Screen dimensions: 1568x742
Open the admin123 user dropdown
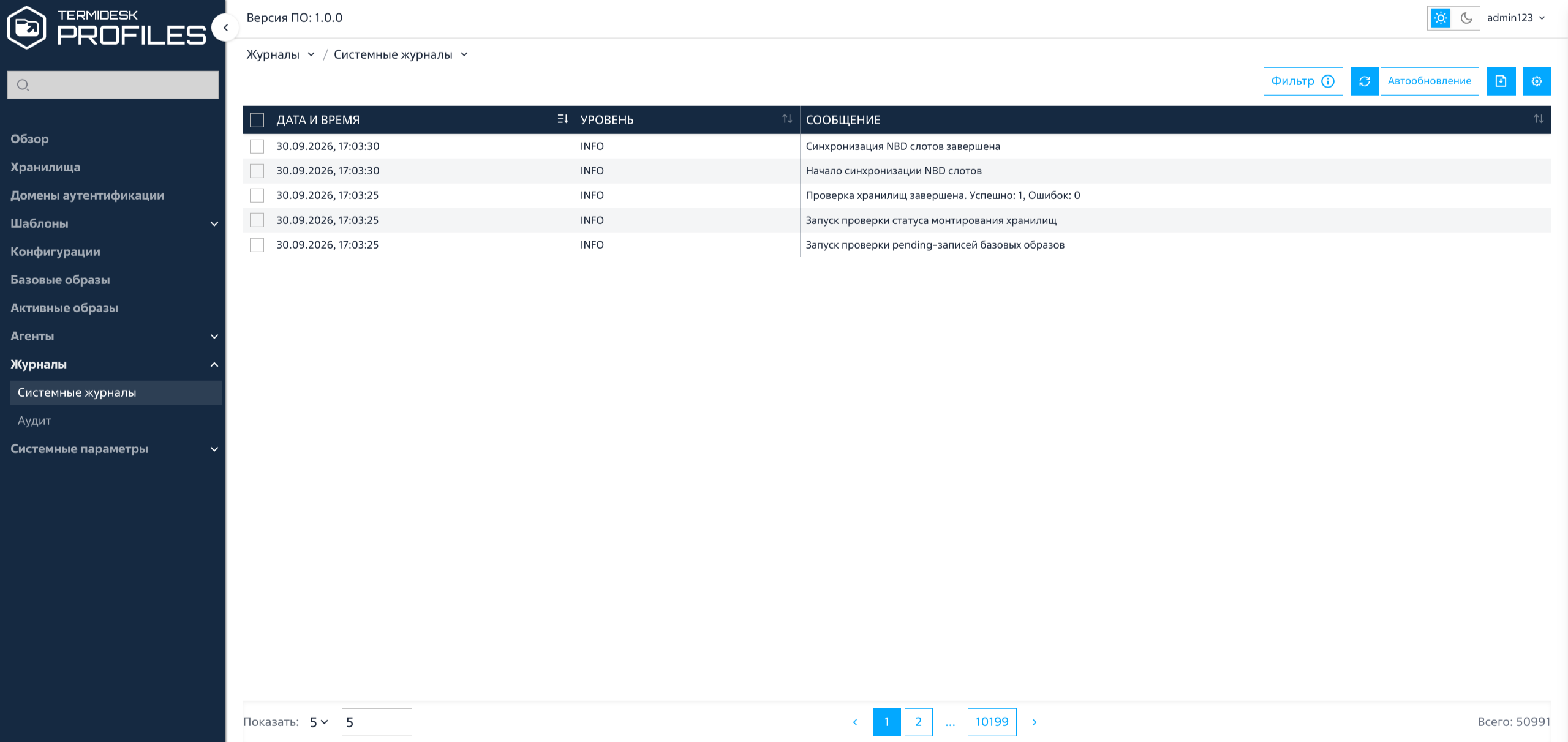click(1515, 18)
